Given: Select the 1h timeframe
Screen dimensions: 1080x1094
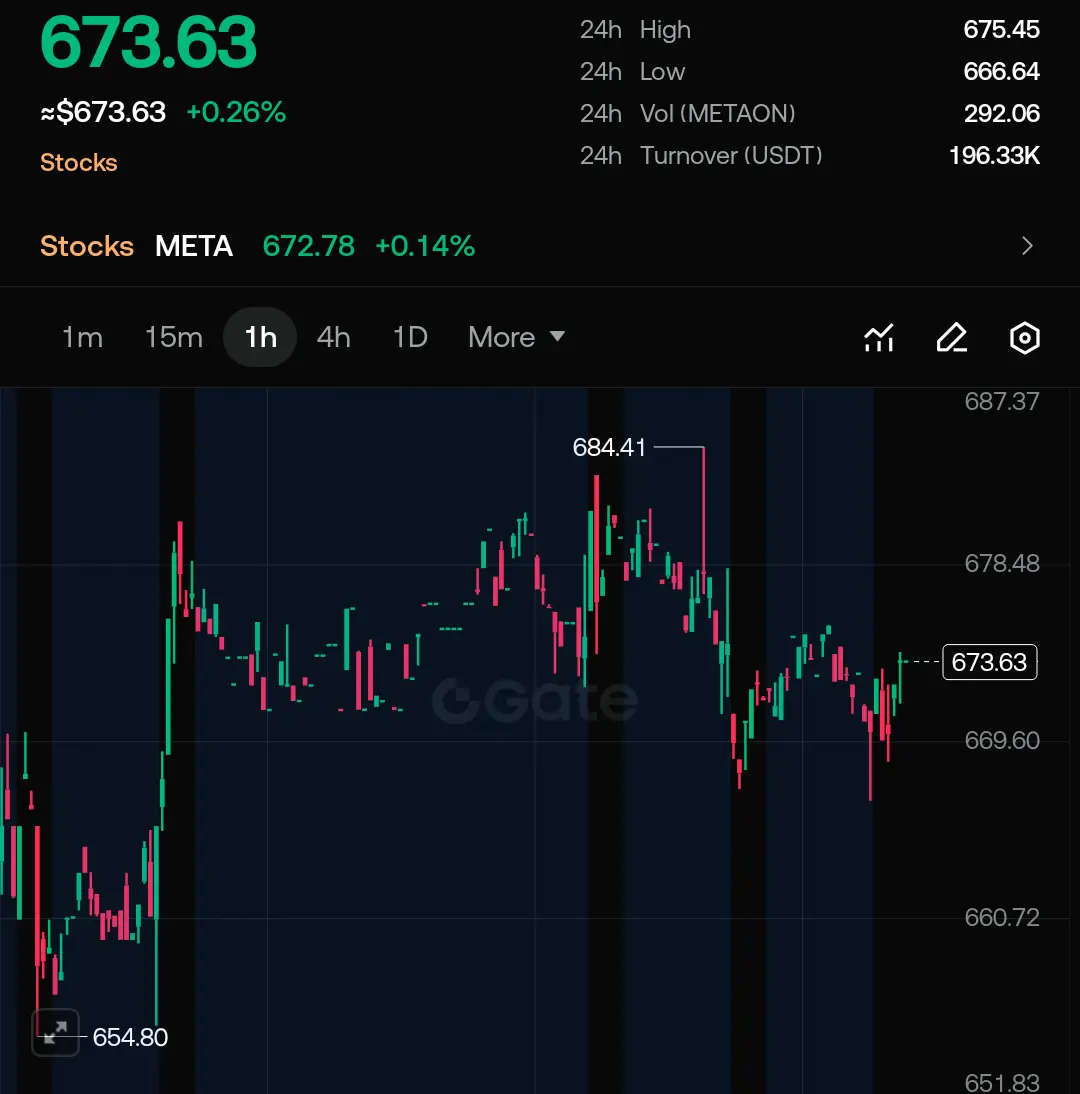Looking at the screenshot, I should [x=260, y=337].
